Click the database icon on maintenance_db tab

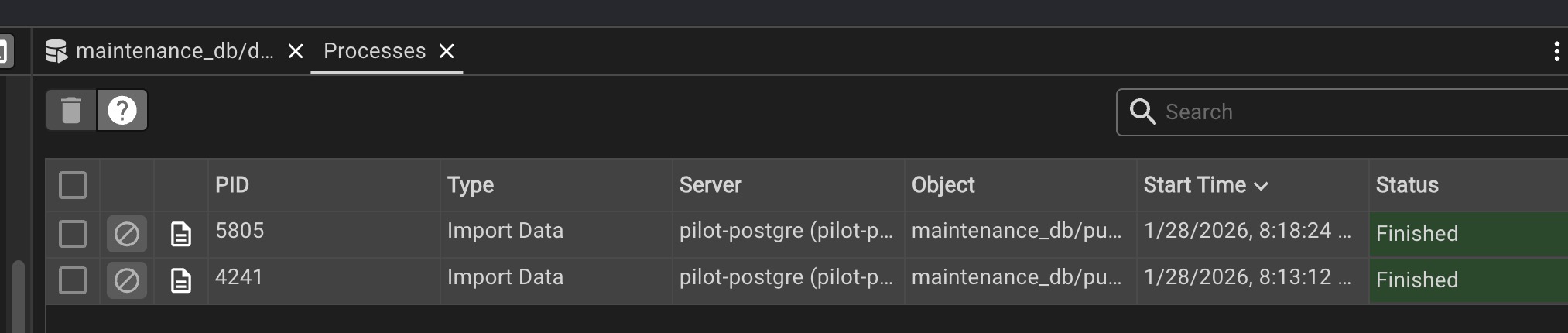(x=56, y=51)
